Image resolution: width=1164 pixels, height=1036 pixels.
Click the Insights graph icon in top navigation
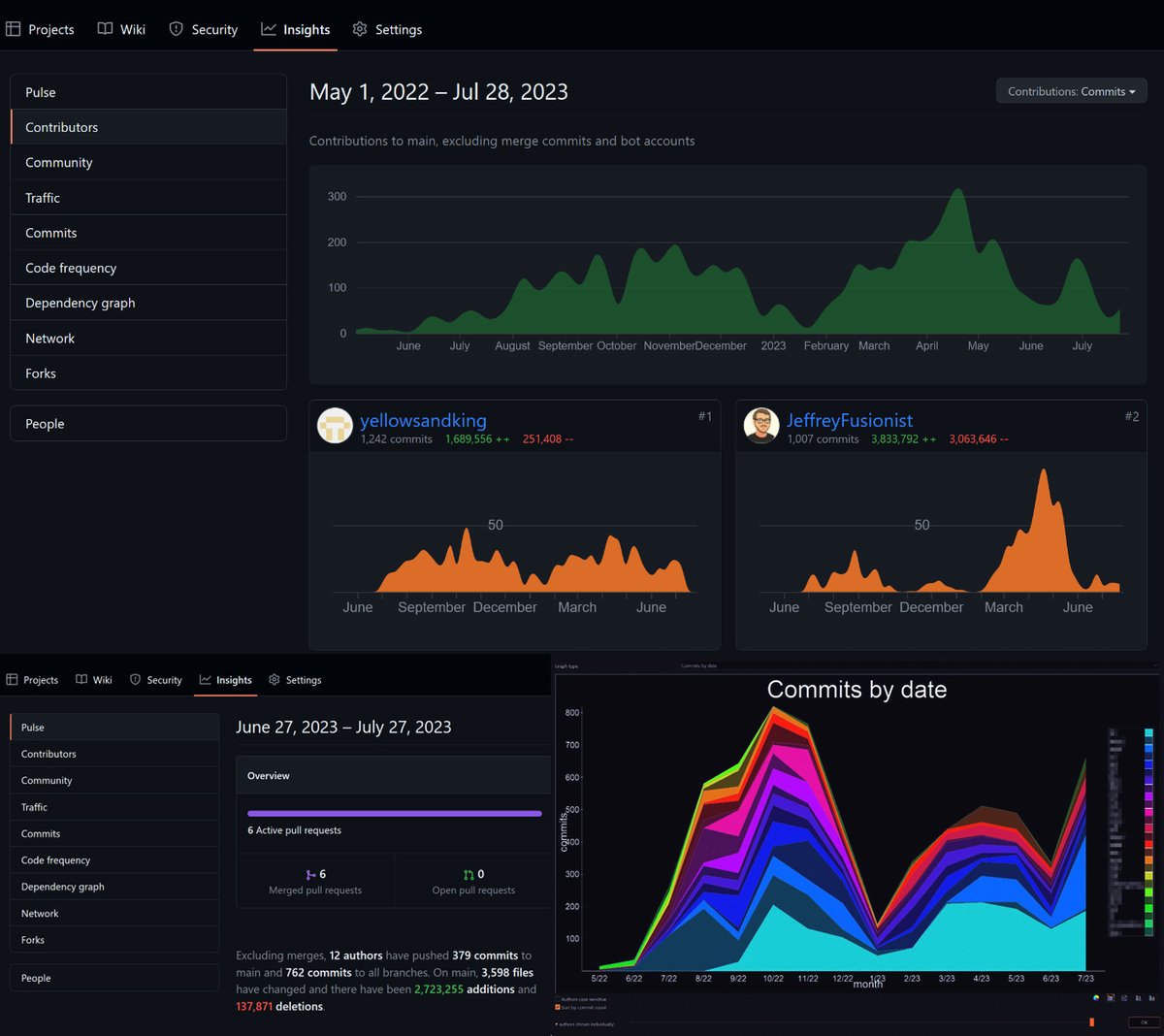(269, 29)
